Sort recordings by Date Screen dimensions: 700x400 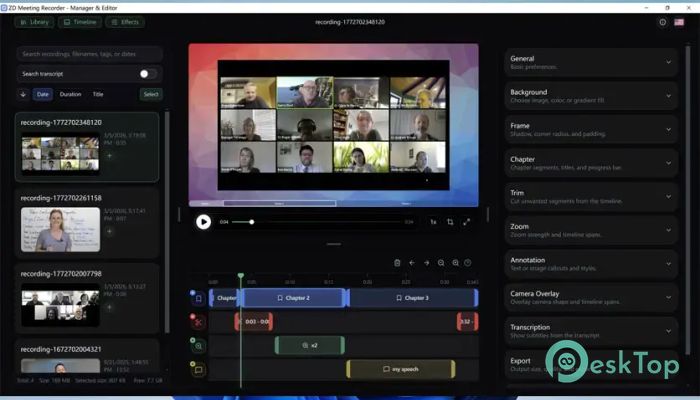click(x=42, y=94)
